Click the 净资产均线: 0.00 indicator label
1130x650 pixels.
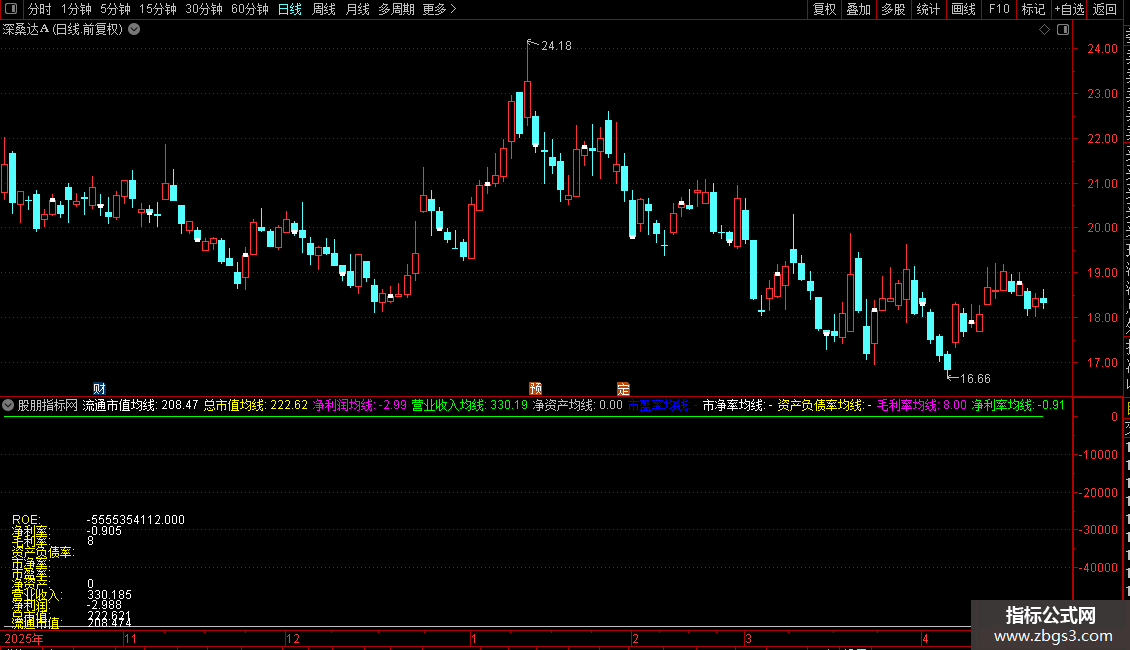(x=577, y=405)
